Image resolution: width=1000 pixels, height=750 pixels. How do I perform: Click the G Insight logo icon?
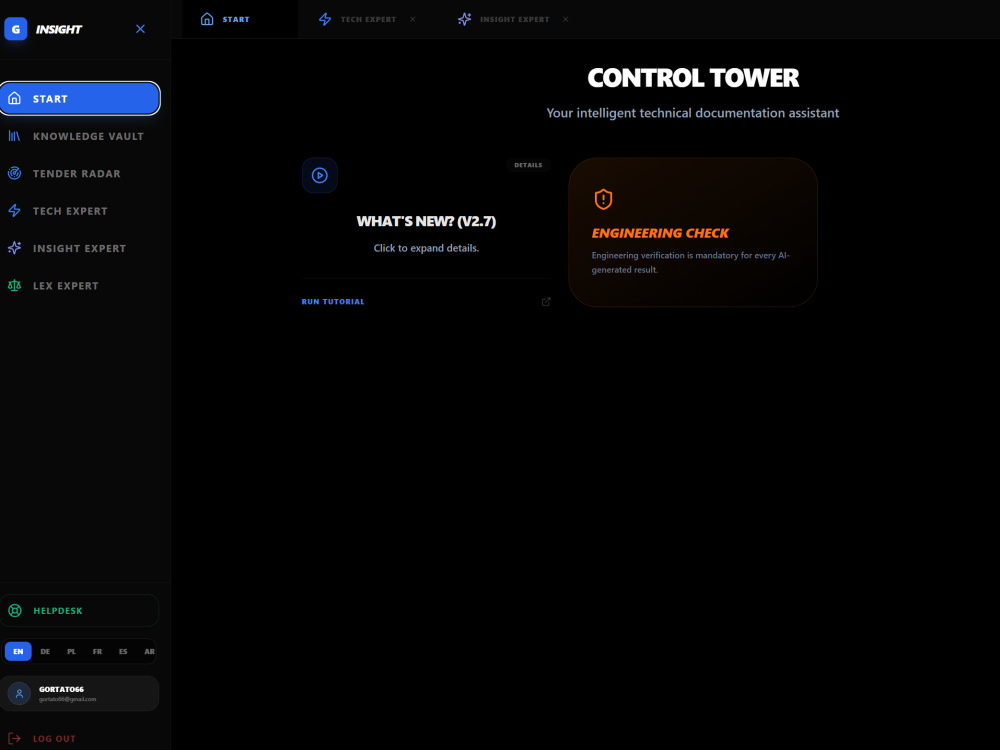coord(16,29)
